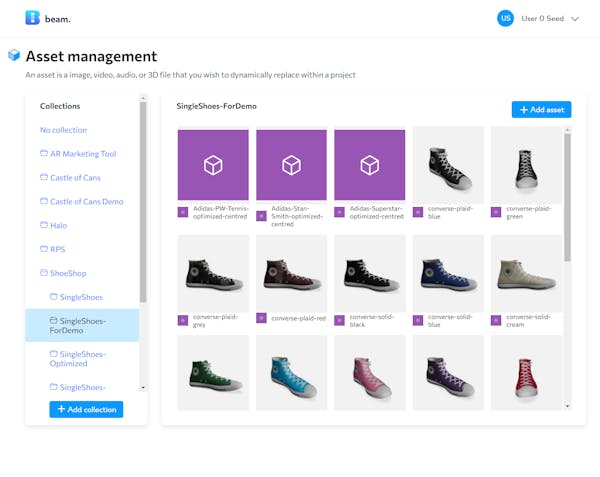Click the folder icon beside Castle of Cans Demo
This screenshot has height=477, width=600.
(44, 201)
